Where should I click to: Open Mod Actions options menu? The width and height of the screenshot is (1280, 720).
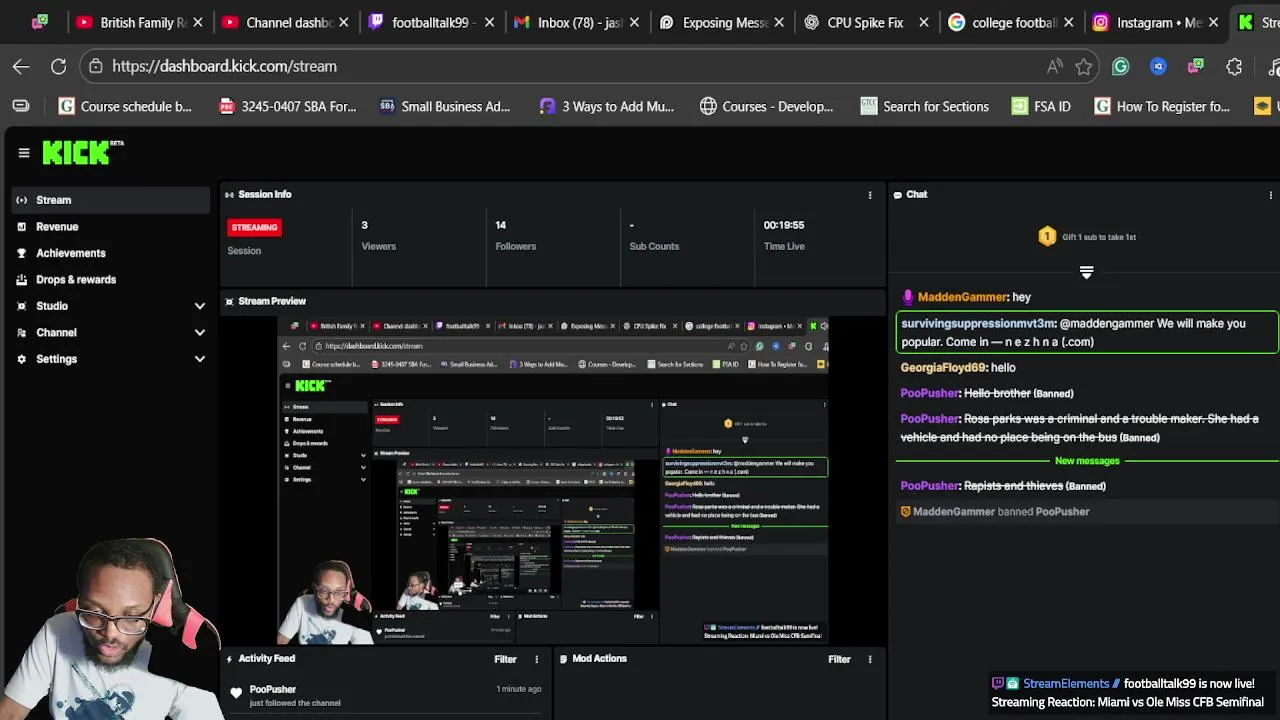[x=870, y=659]
